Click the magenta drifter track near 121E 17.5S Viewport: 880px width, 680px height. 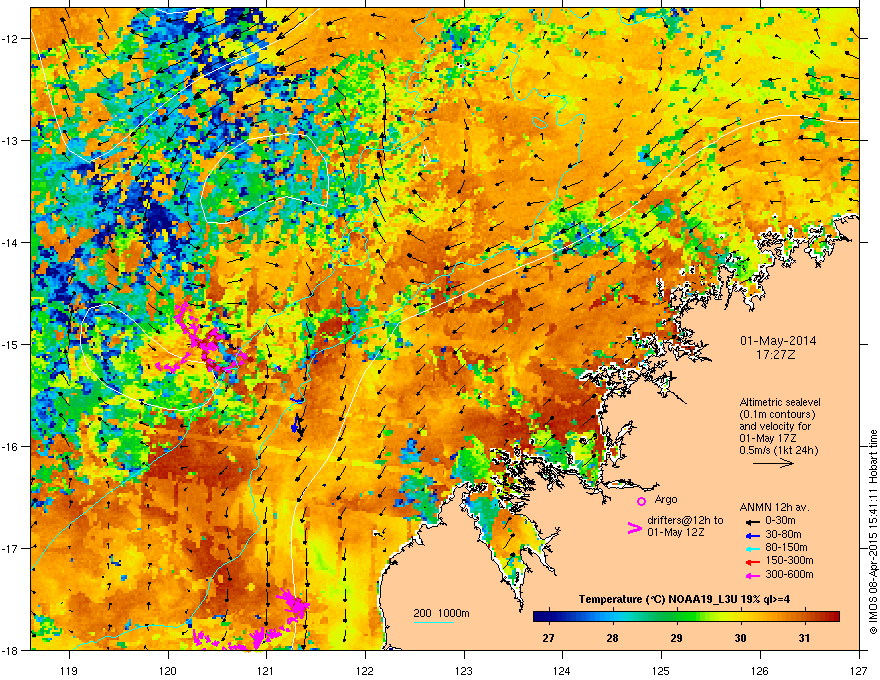pos(294,603)
